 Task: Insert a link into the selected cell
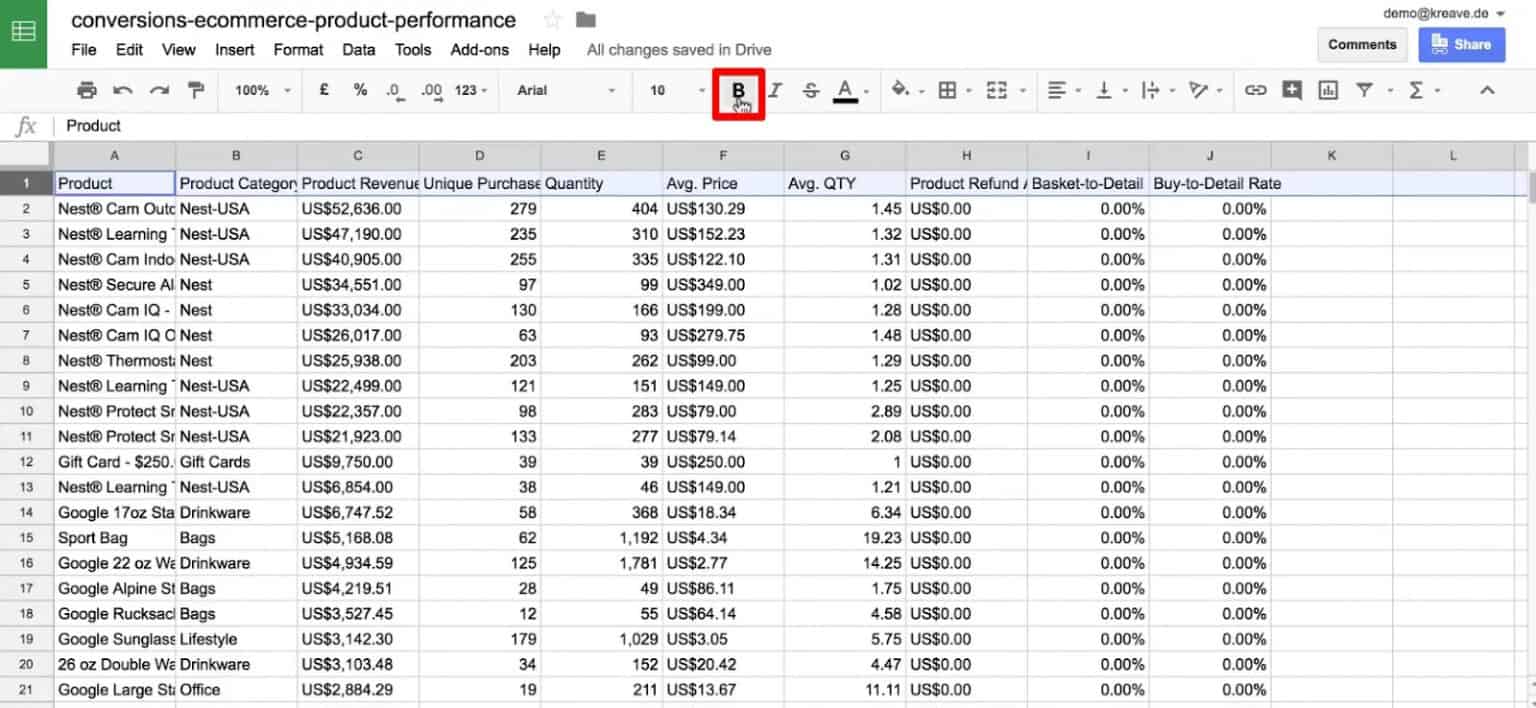click(x=1253, y=90)
